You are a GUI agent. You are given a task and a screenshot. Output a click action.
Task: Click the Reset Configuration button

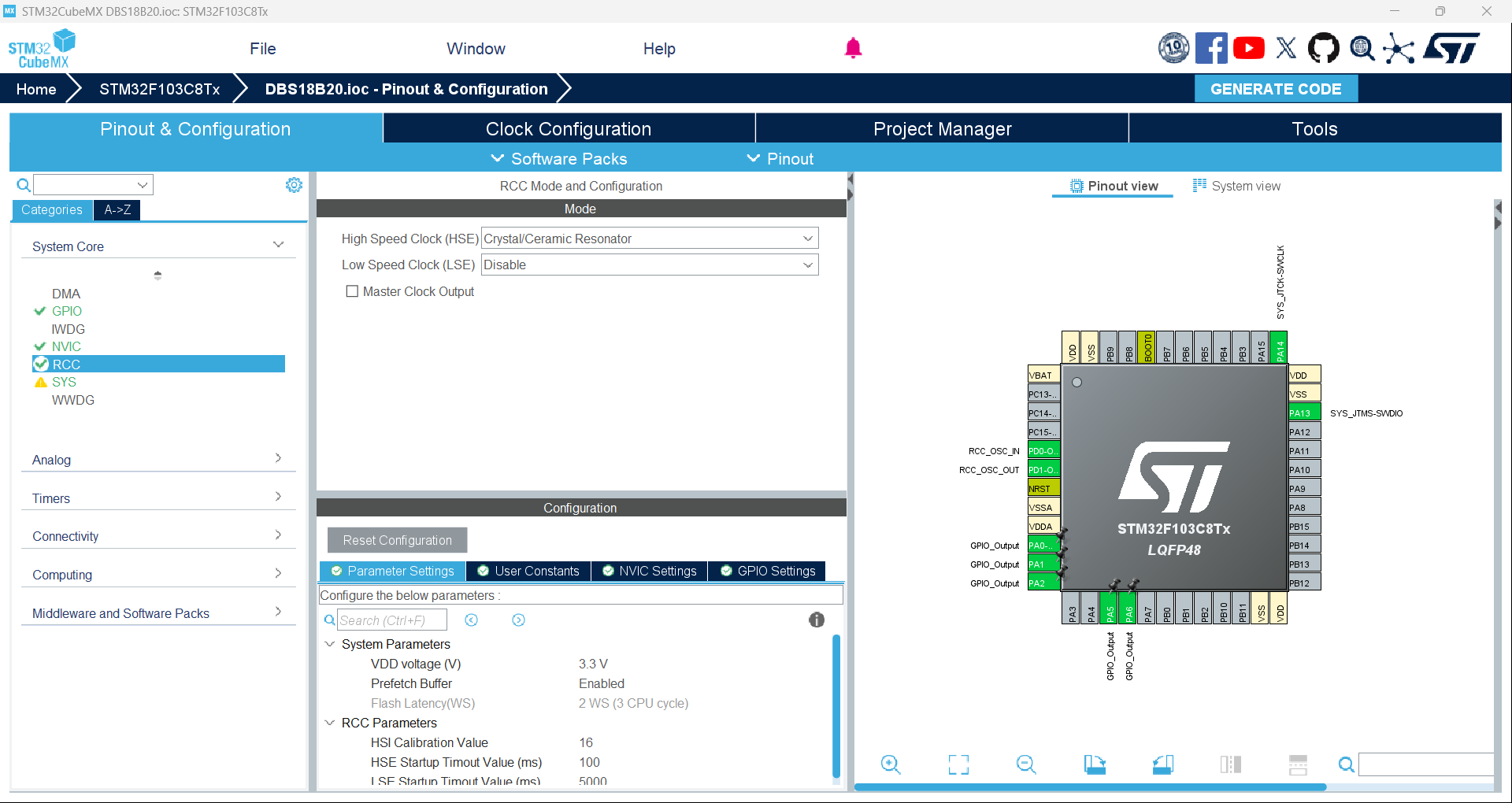point(397,540)
